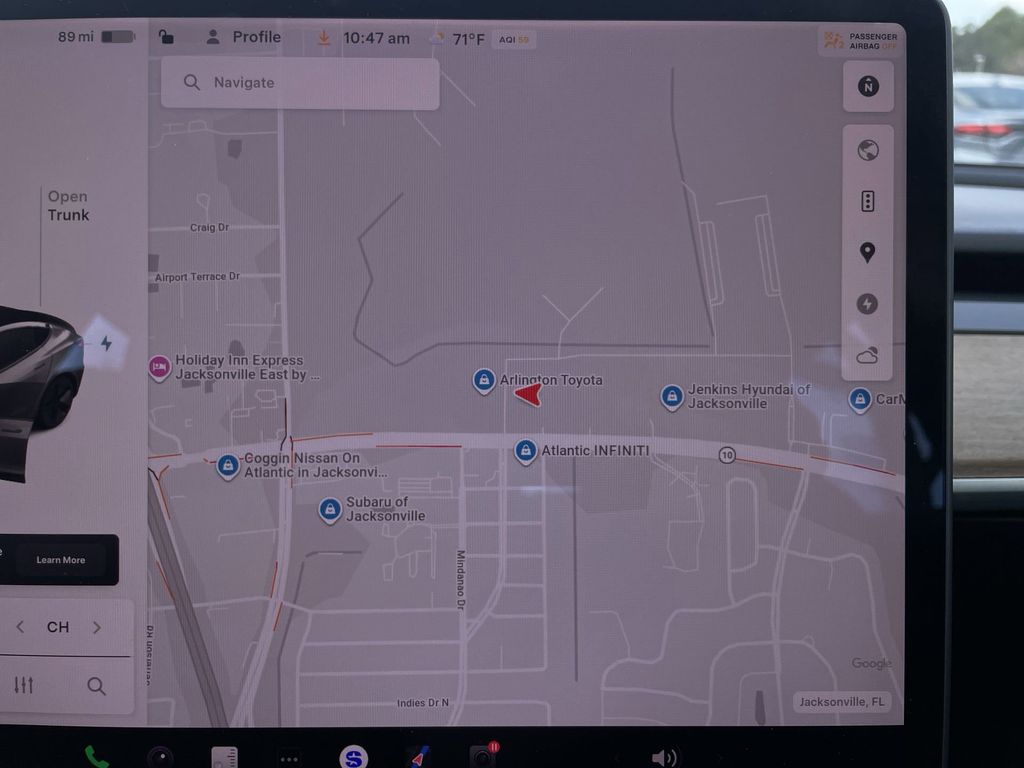Open weather overlay cloud icon
The width and height of the screenshot is (1024, 768).
click(867, 355)
